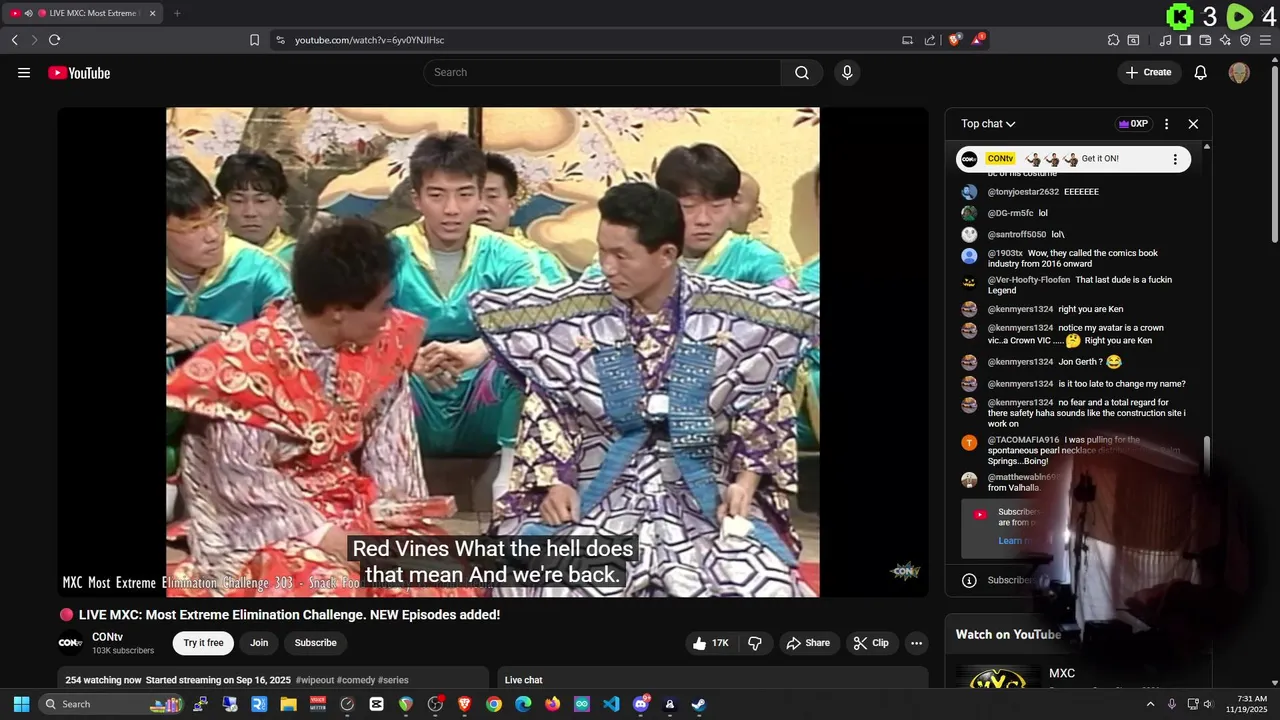
Task: Click the YouTube search magnifier button
Action: click(802, 72)
